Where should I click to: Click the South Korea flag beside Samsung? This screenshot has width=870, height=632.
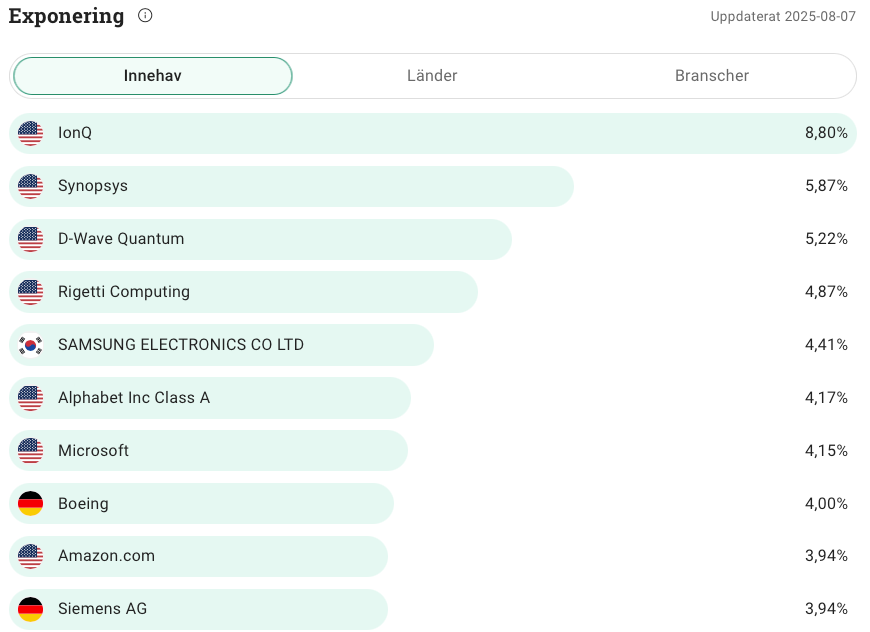31,345
